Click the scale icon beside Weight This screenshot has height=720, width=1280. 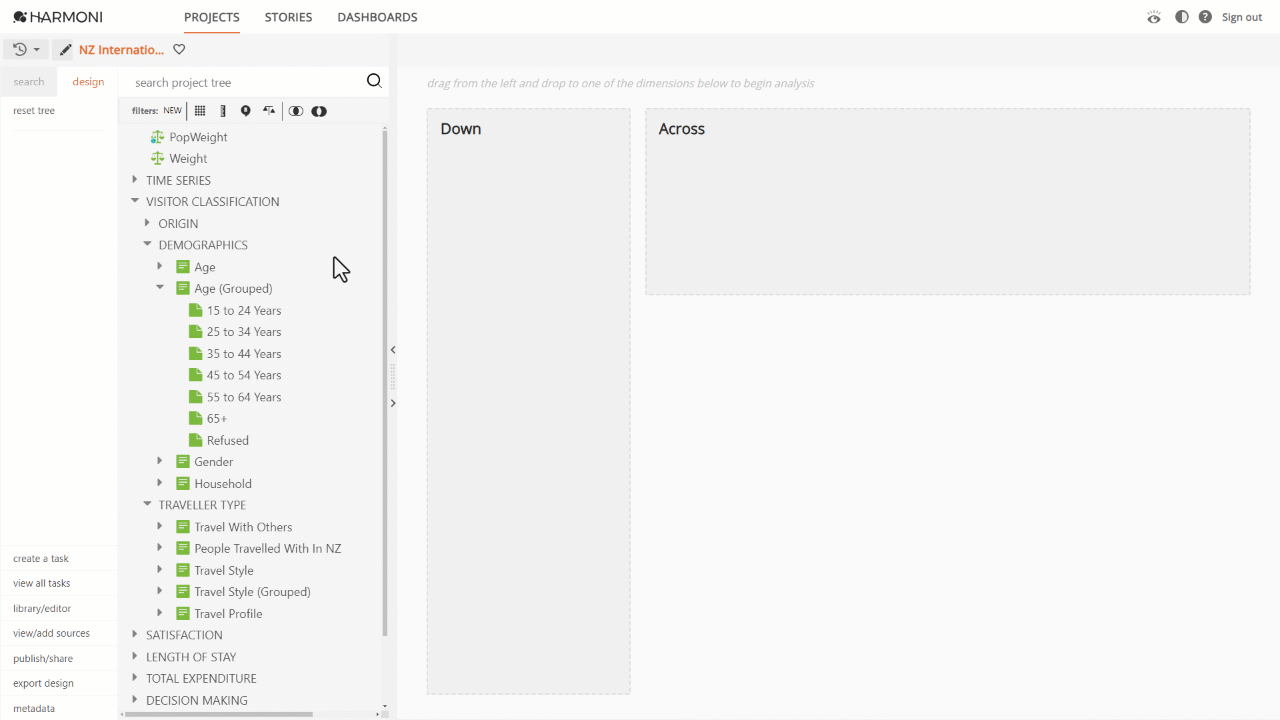[x=157, y=158]
